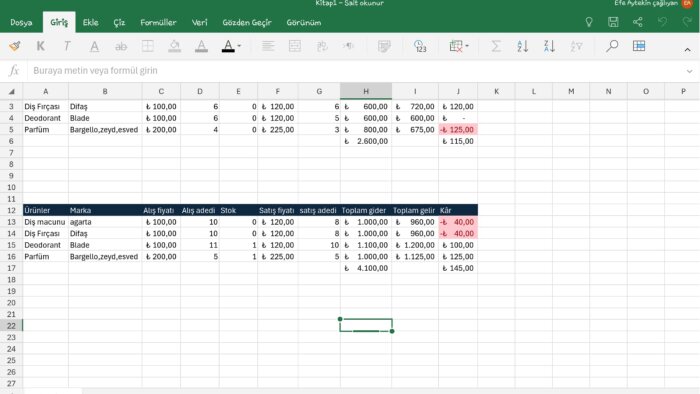The height and width of the screenshot is (394, 700).
Task: Click the filter funnel icon
Action: (x=576, y=46)
